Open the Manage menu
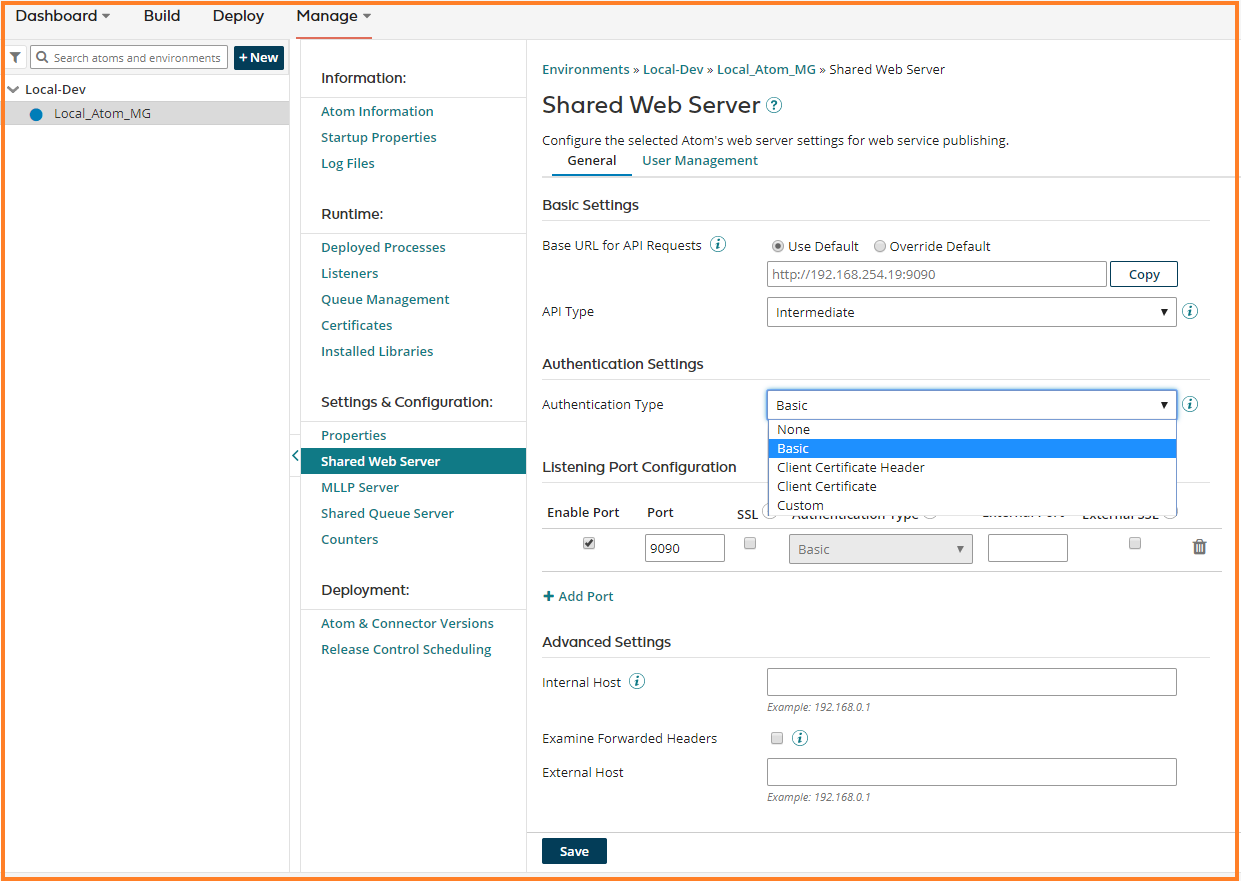This screenshot has width=1241, height=881. (x=333, y=16)
